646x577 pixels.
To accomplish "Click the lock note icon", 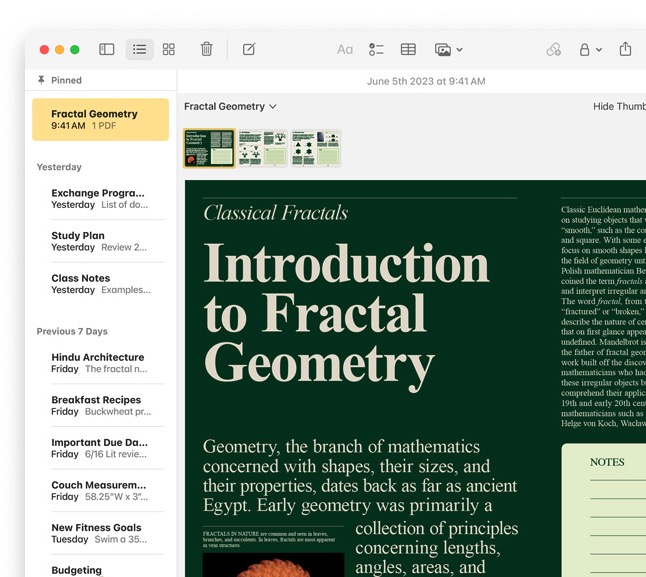I will (x=584, y=49).
